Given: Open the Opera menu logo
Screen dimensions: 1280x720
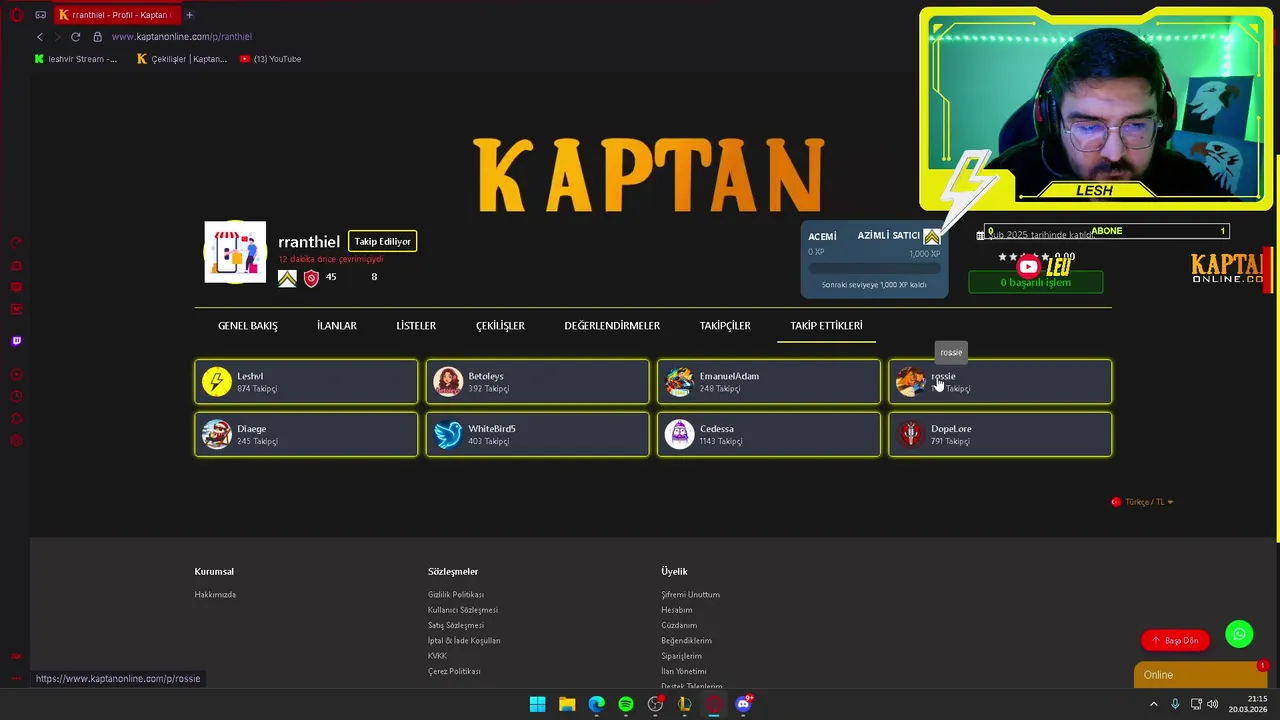Looking at the screenshot, I should click(16, 15).
